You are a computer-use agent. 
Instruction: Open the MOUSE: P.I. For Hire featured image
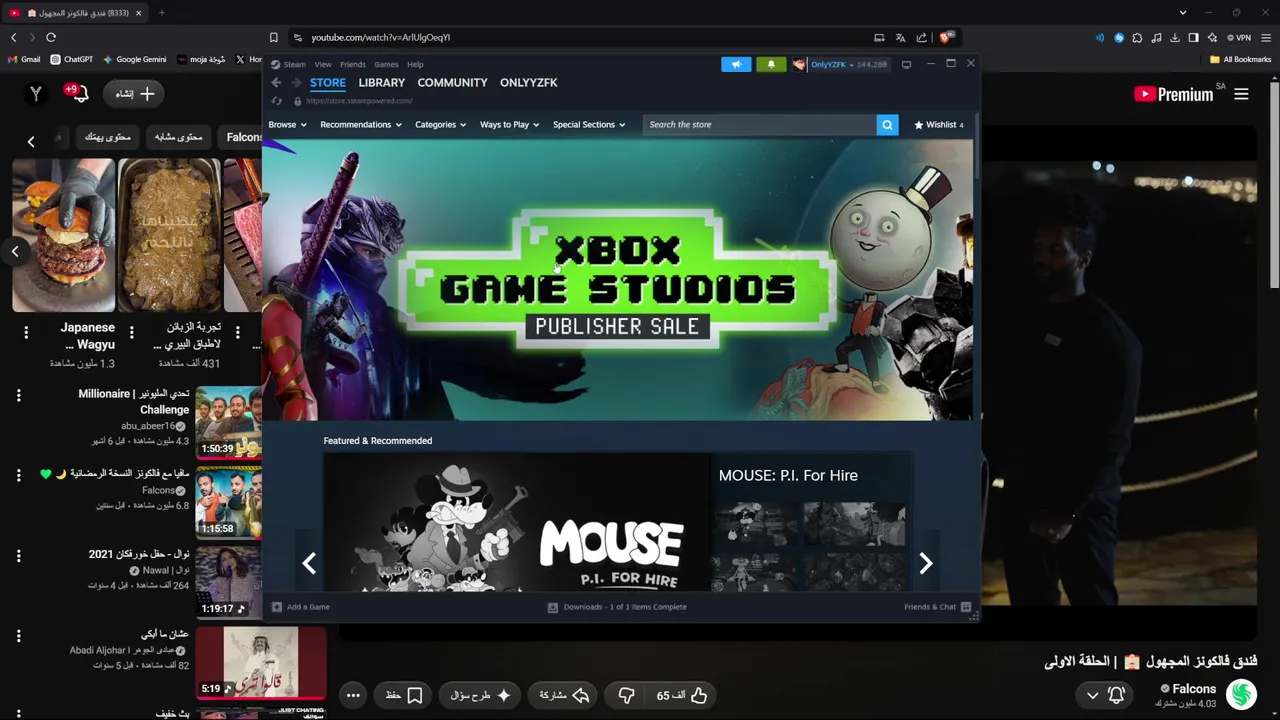516,523
